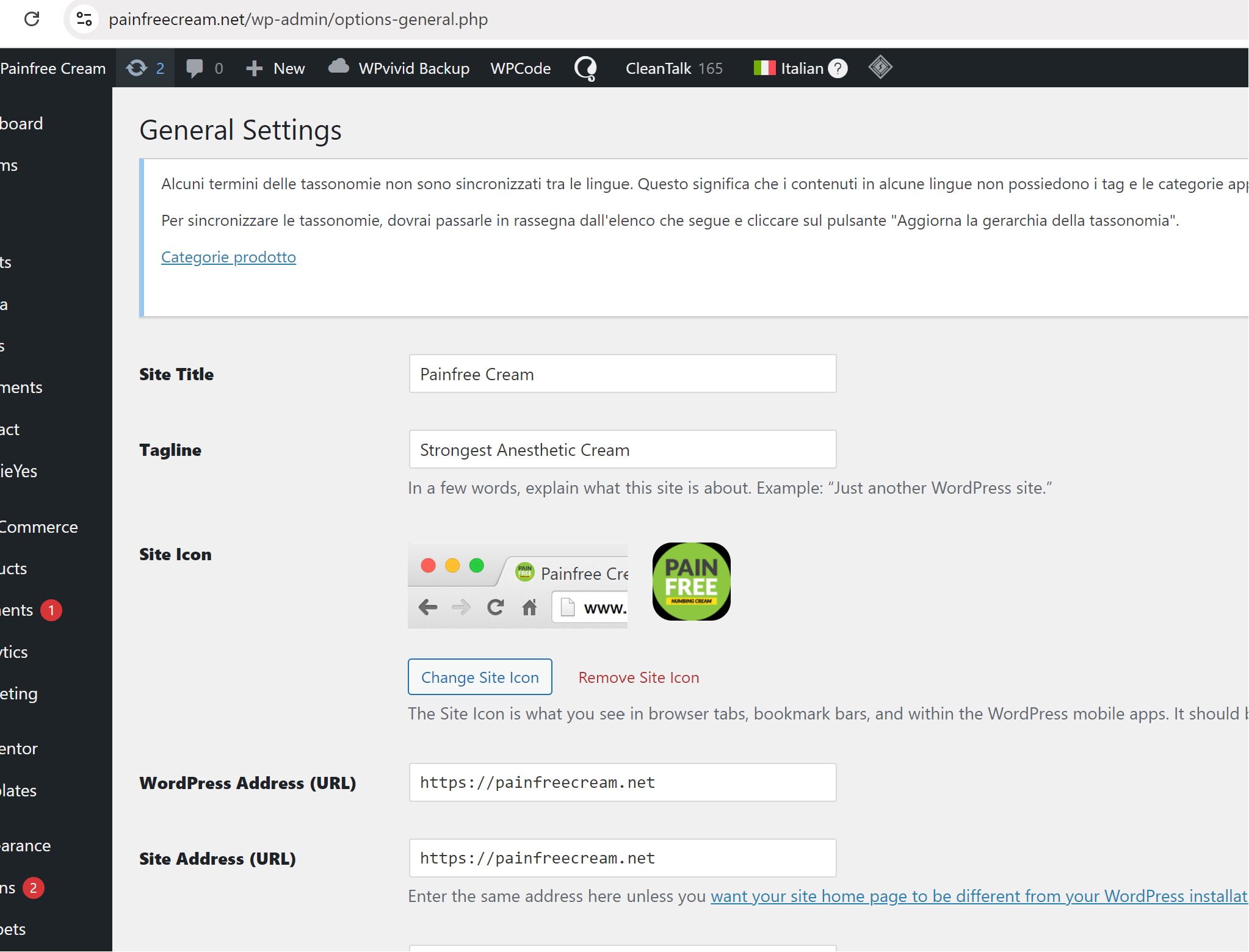Switch language via Italian flag item
This screenshot has height=952, width=1249.
point(788,68)
